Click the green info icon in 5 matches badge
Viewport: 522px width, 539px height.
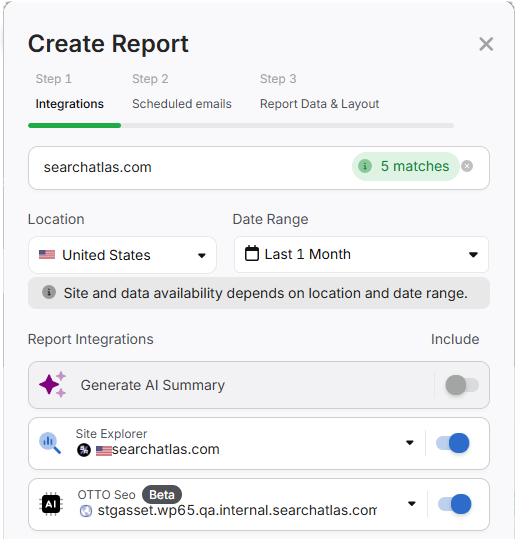(x=365, y=166)
